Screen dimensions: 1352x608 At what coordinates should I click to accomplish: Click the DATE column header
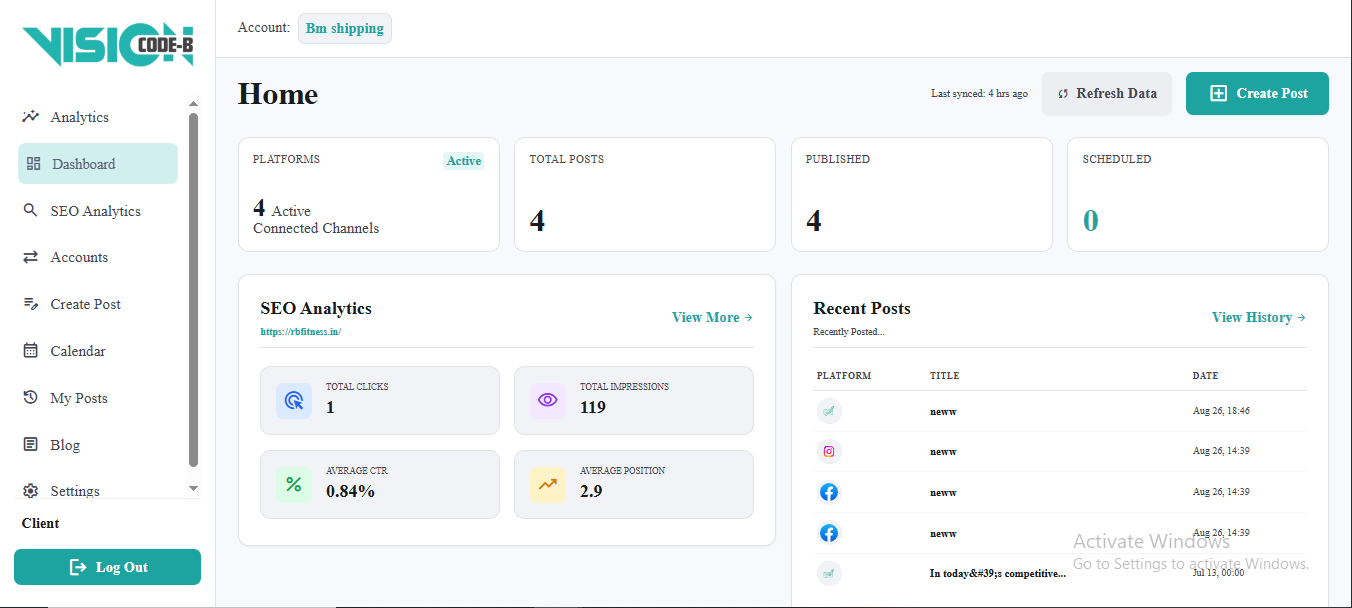pos(1205,376)
